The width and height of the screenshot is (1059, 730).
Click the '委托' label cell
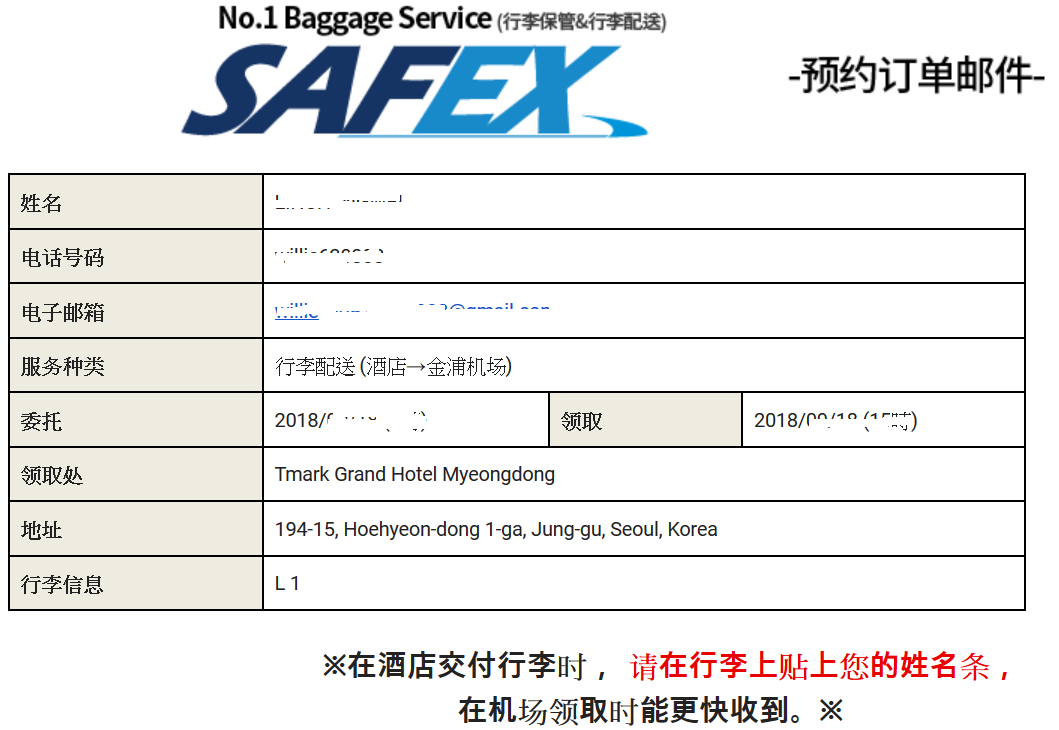(x=136, y=420)
